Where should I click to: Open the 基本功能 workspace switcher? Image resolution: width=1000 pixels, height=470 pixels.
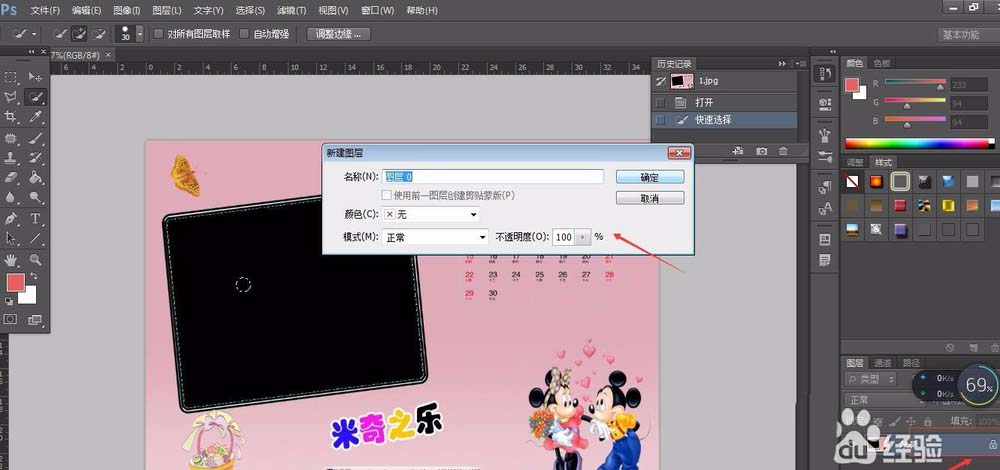tap(961, 34)
